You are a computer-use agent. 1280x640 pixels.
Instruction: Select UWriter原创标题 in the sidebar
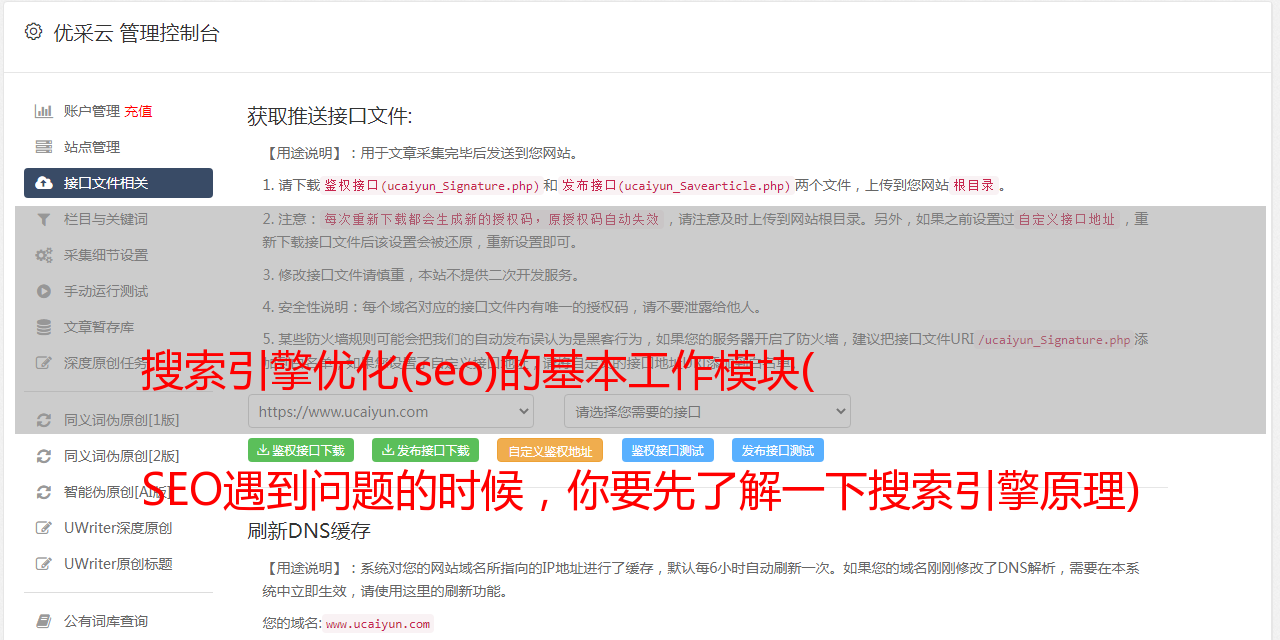point(118,564)
